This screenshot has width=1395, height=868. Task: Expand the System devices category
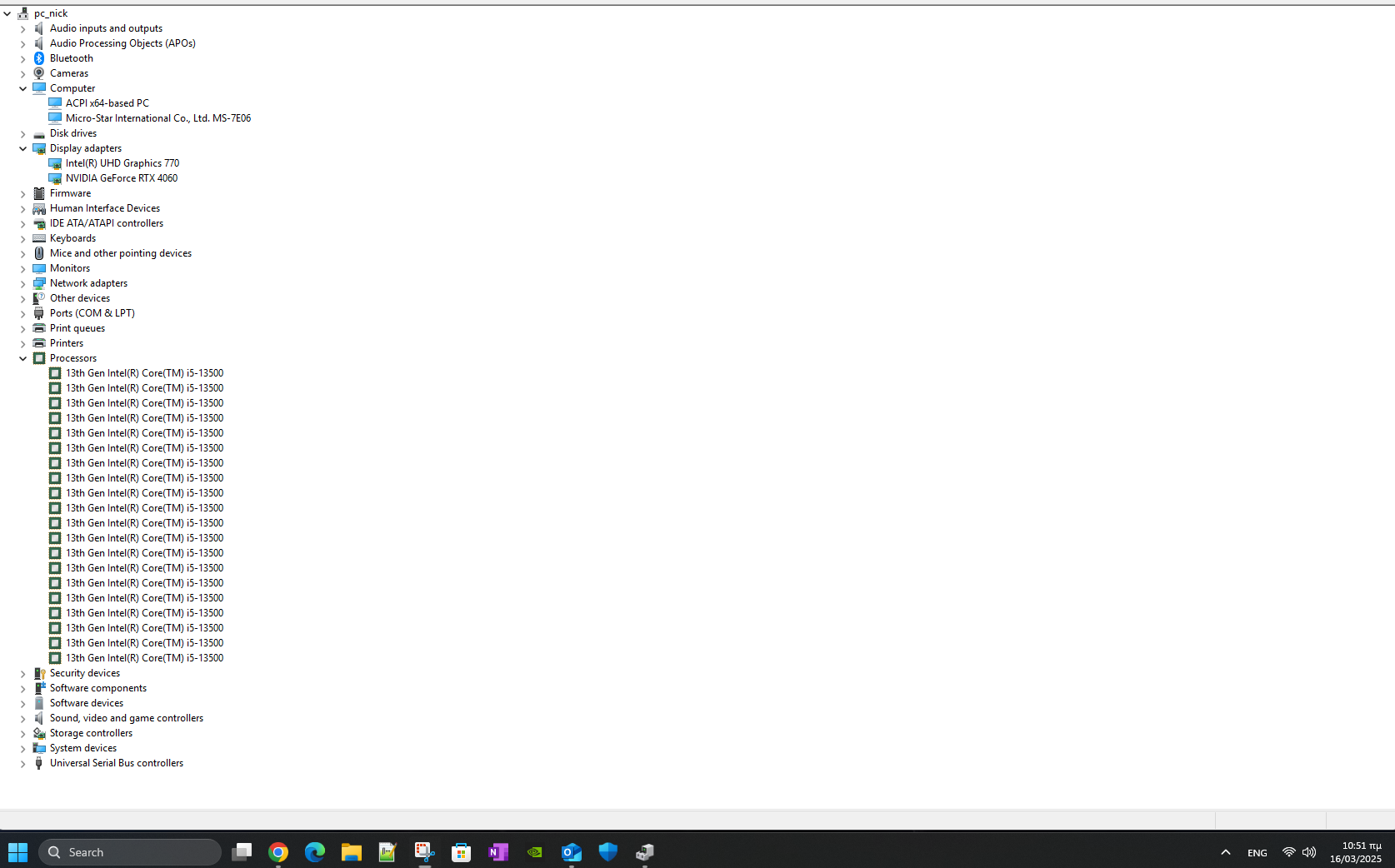pos(23,748)
